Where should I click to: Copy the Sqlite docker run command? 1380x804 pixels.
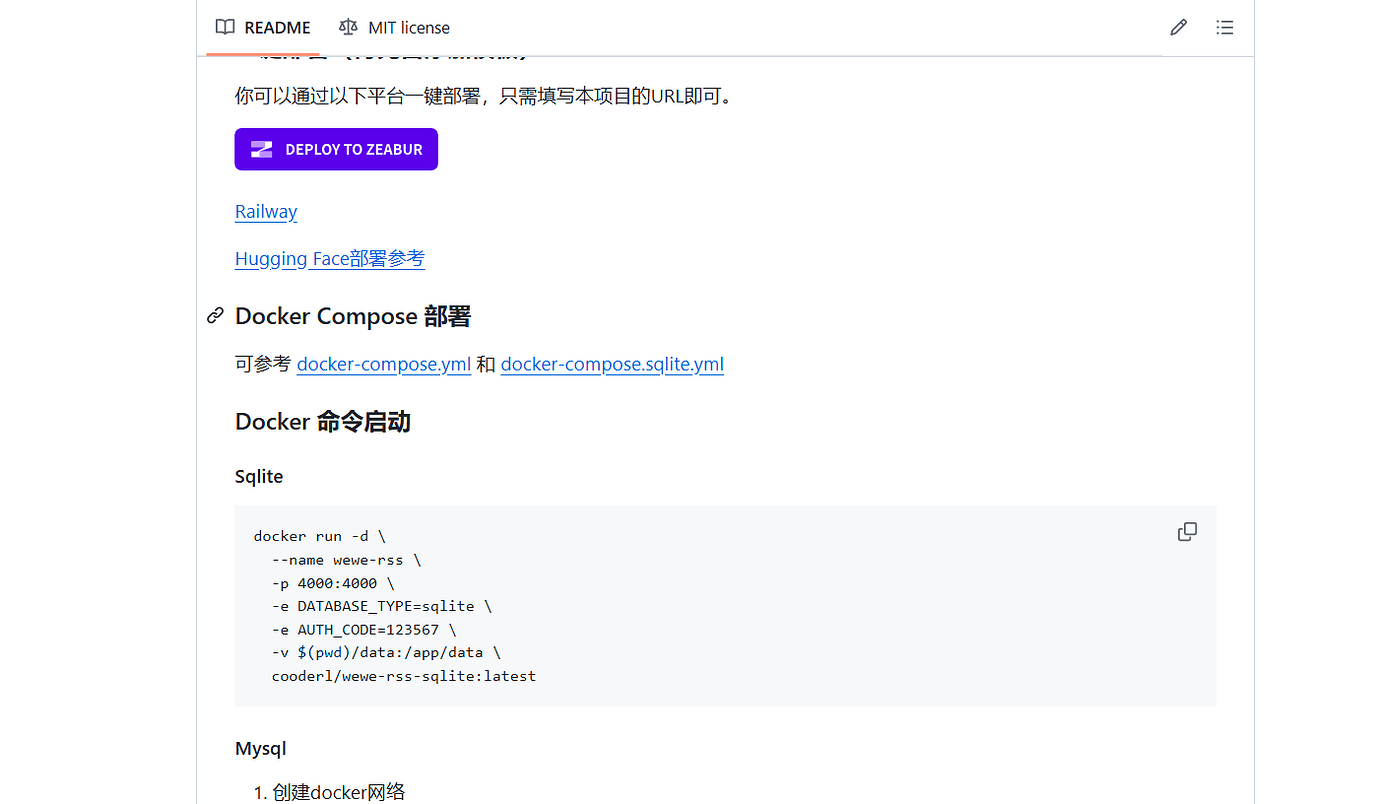click(x=1187, y=531)
